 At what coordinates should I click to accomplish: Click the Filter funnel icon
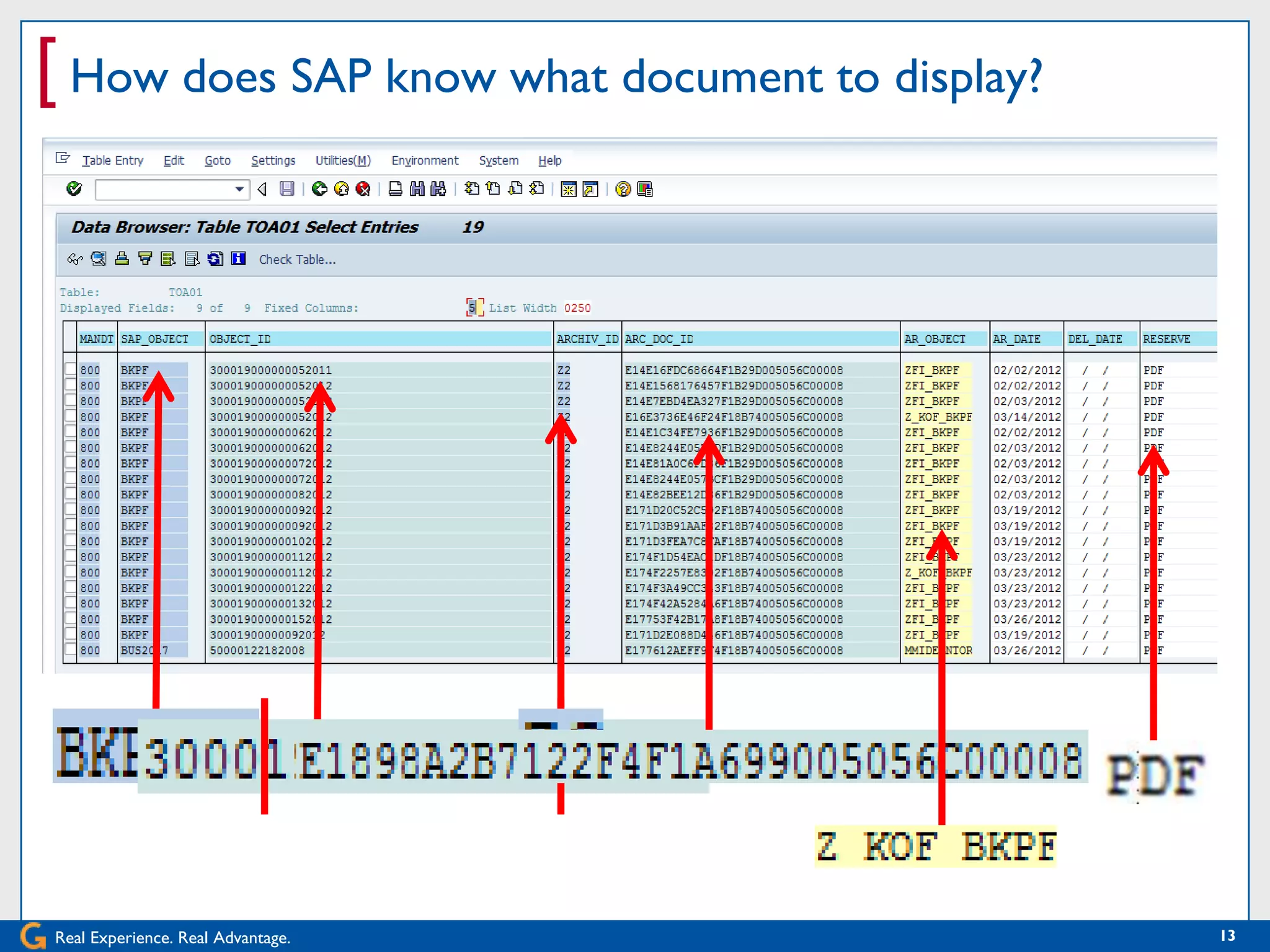(x=145, y=259)
